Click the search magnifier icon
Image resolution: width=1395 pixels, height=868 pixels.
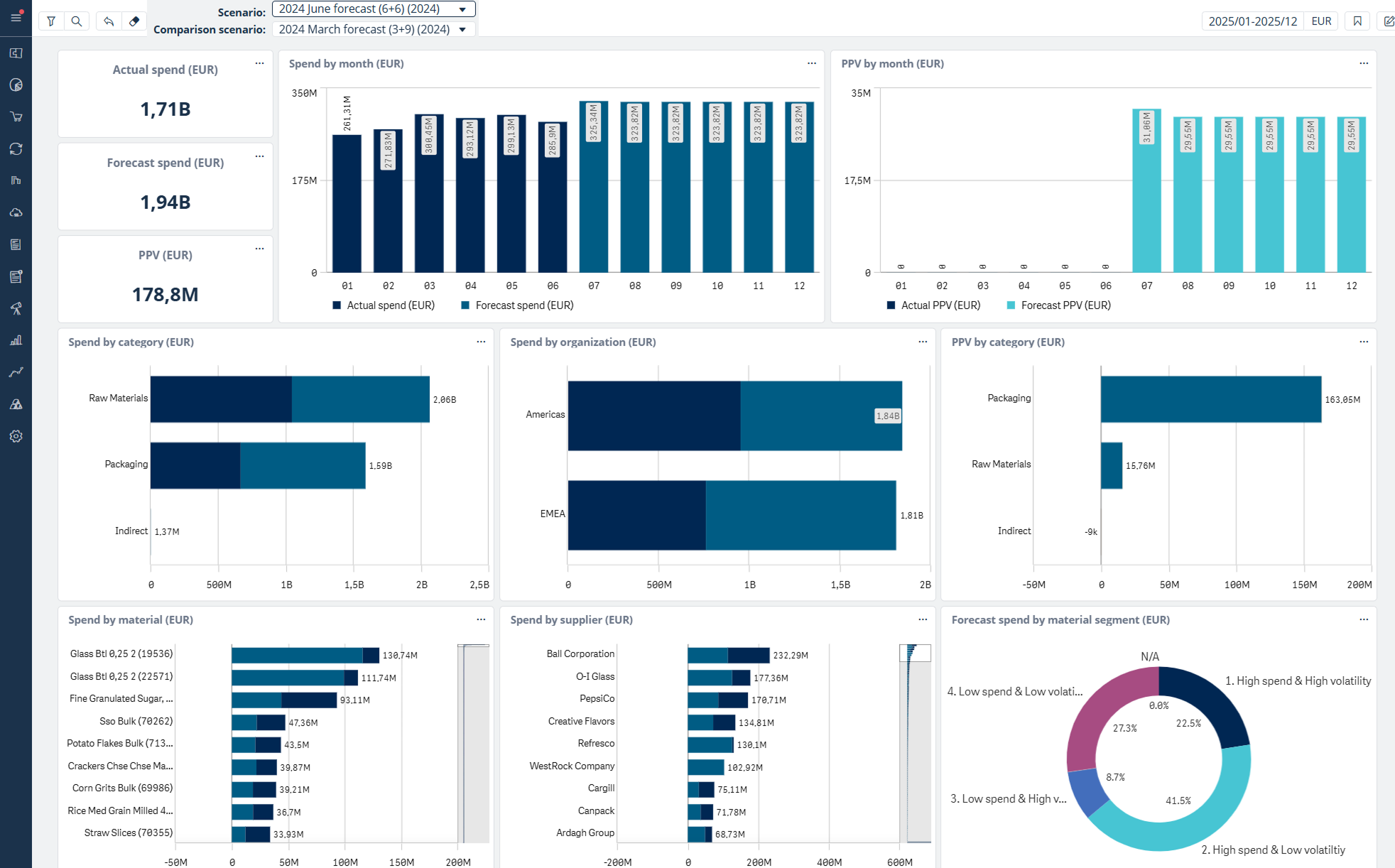click(x=77, y=21)
